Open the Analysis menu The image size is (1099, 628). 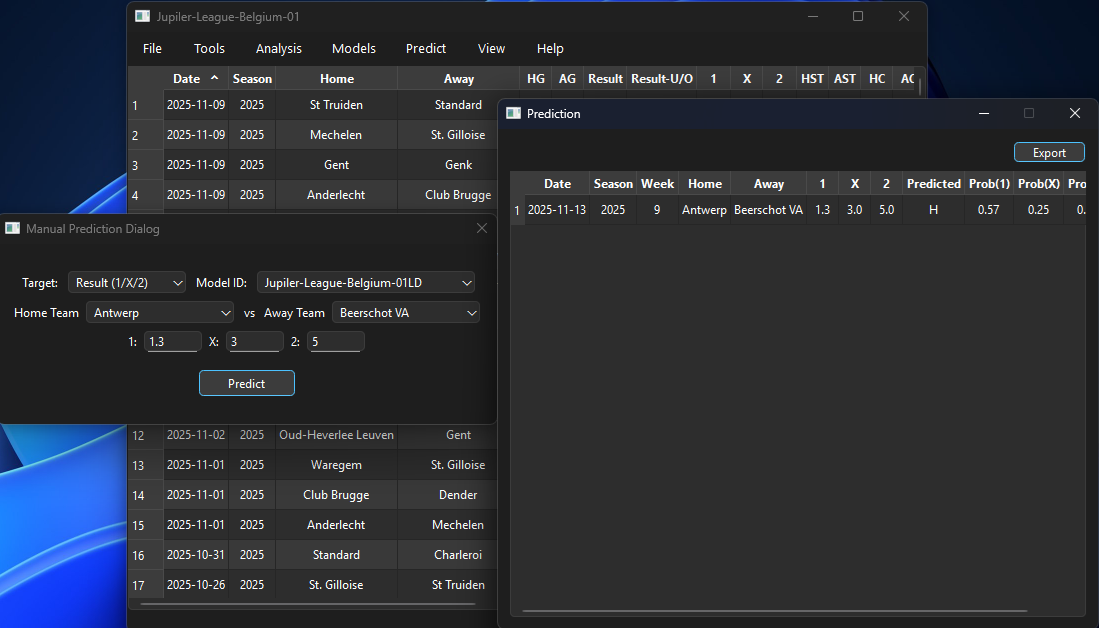pyautogui.click(x=278, y=48)
